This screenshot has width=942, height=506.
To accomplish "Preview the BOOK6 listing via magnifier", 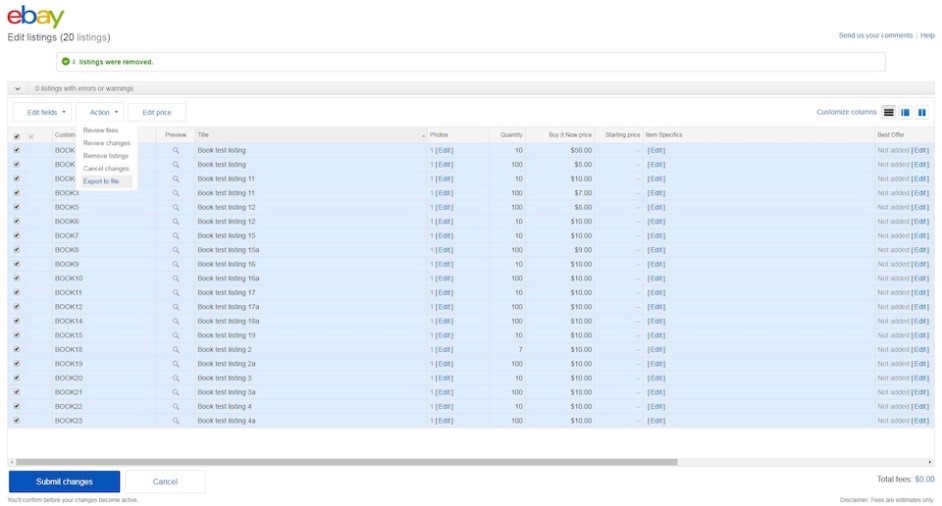I will pyautogui.click(x=176, y=222).
